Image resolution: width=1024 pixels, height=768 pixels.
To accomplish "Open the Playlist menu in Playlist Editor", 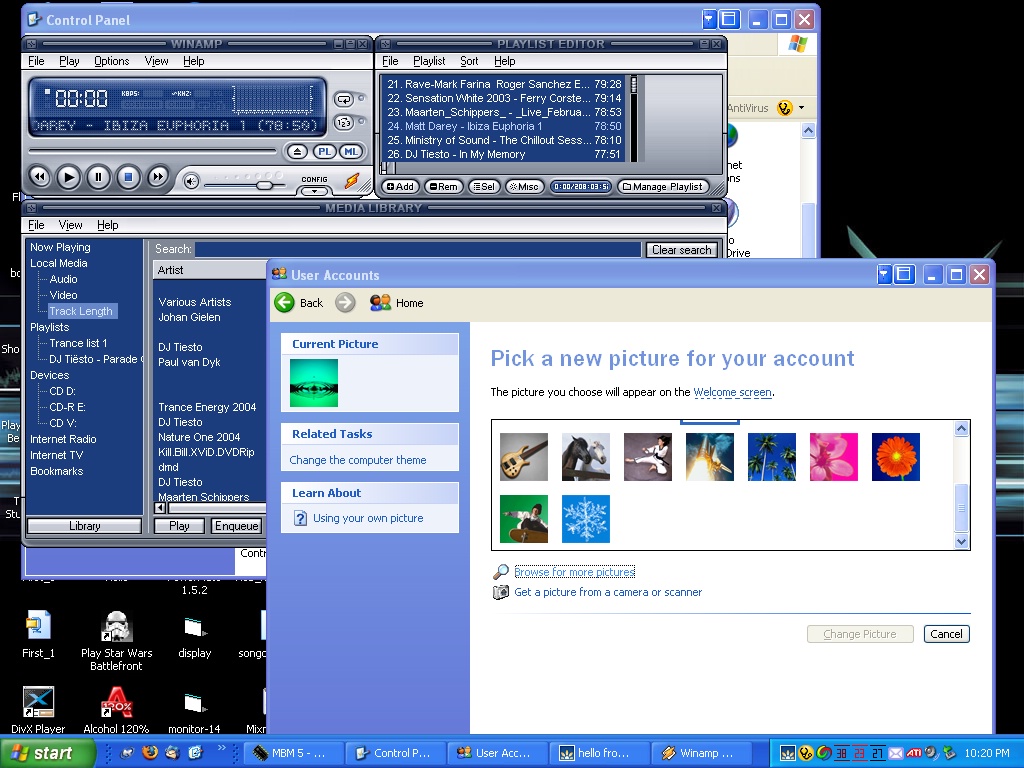I will [429, 61].
